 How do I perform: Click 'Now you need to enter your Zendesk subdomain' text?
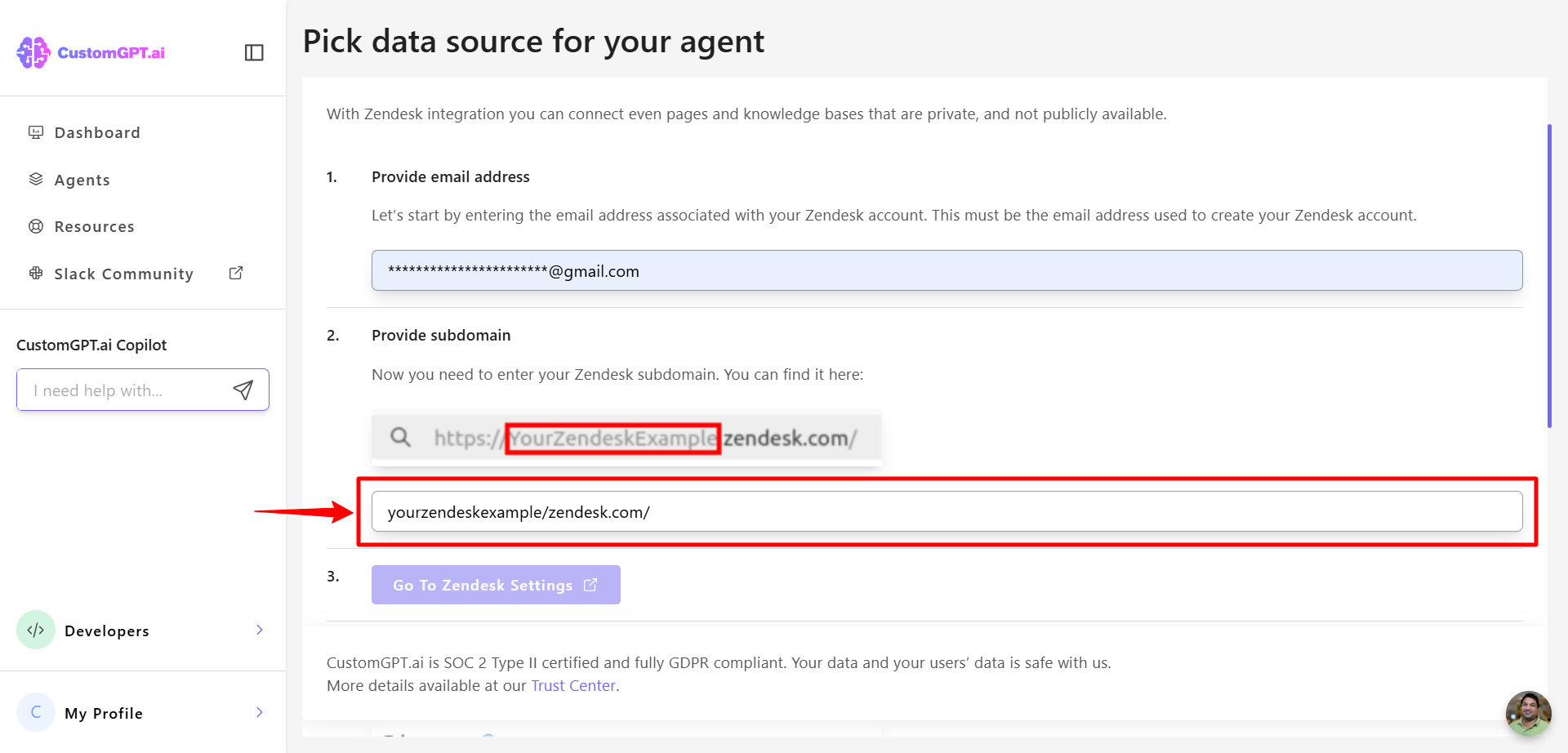[617, 375]
